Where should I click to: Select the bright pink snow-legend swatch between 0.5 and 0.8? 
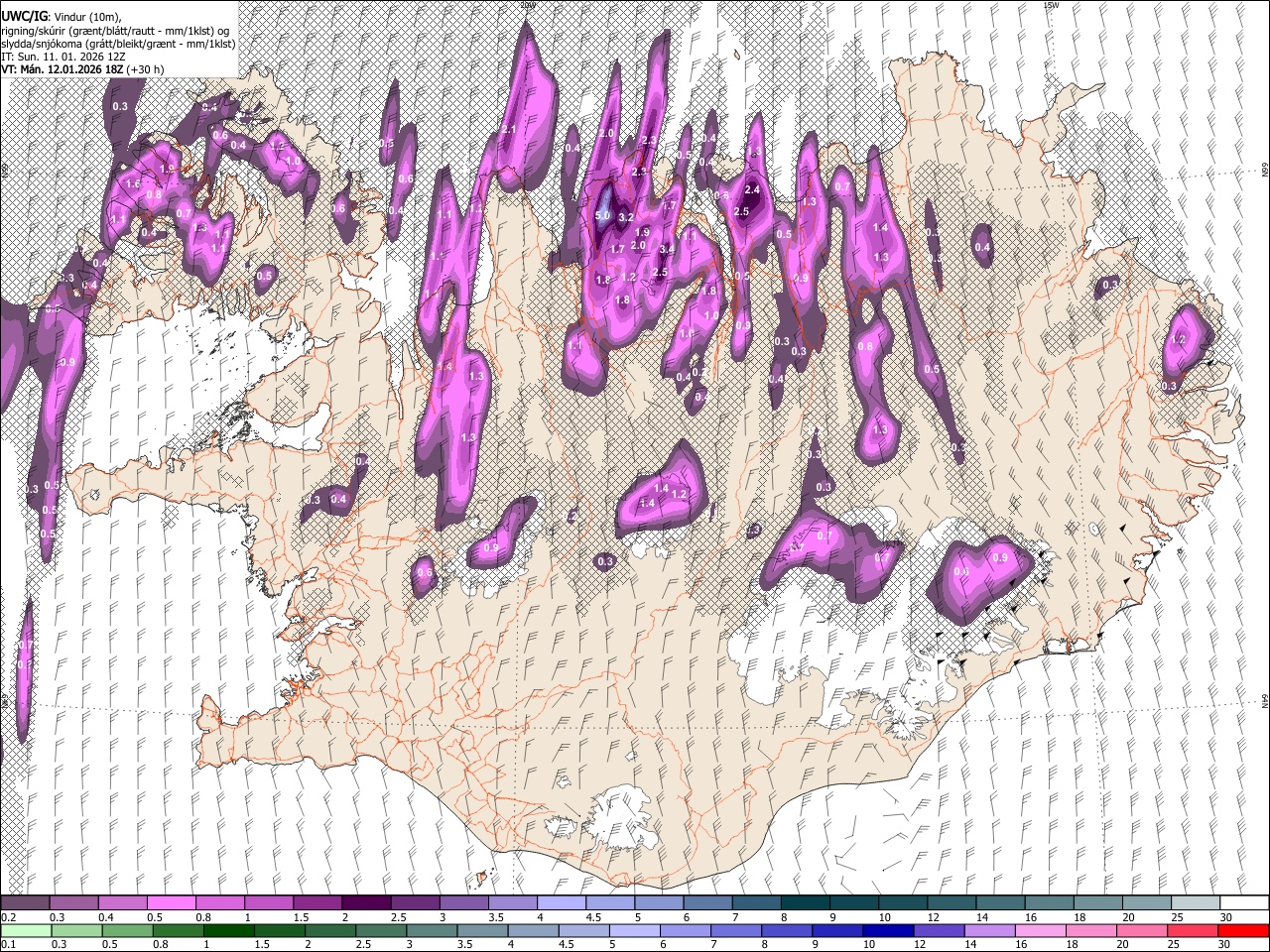point(171,903)
